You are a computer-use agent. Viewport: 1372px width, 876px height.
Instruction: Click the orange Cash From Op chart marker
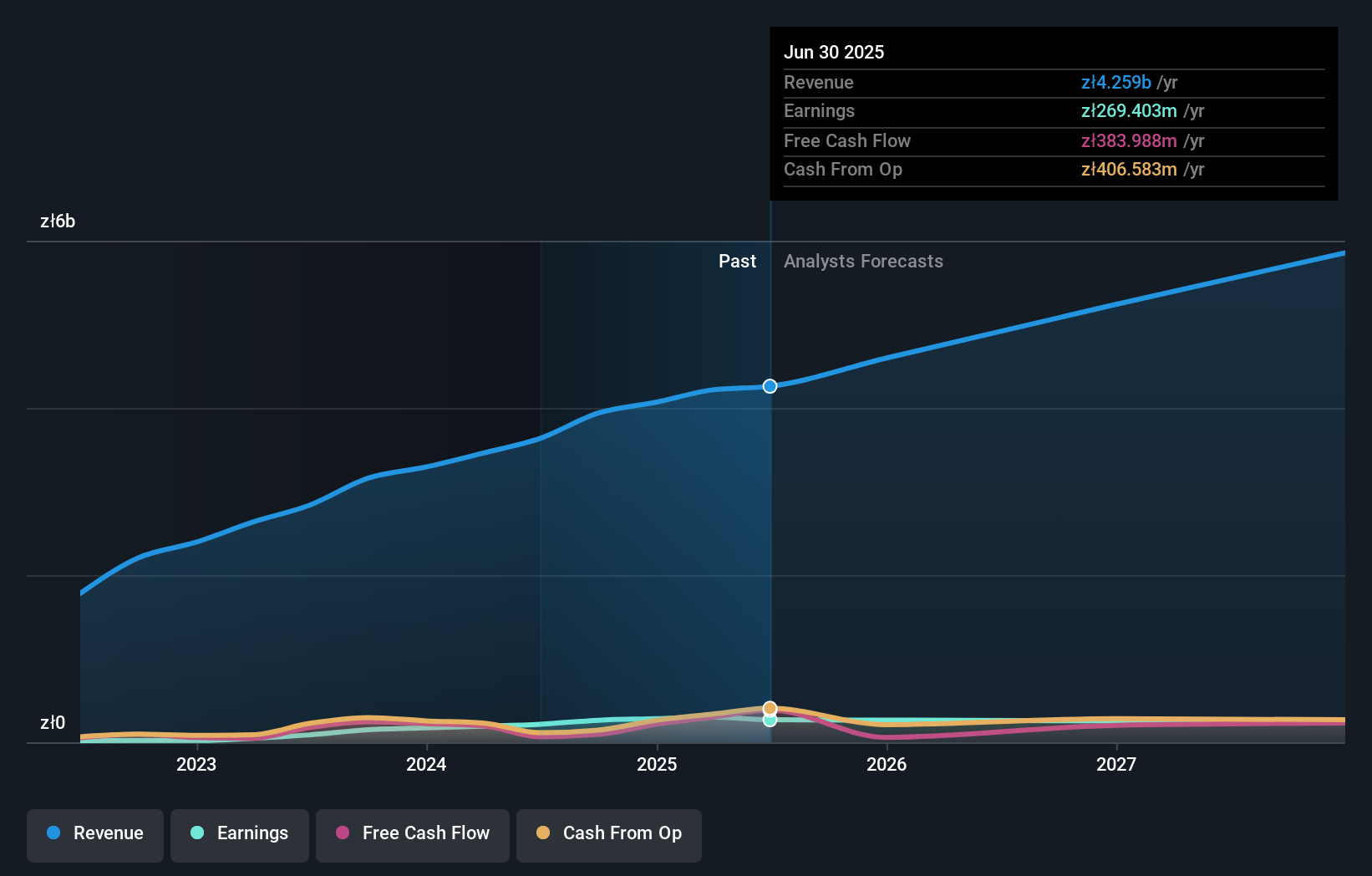[769, 707]
